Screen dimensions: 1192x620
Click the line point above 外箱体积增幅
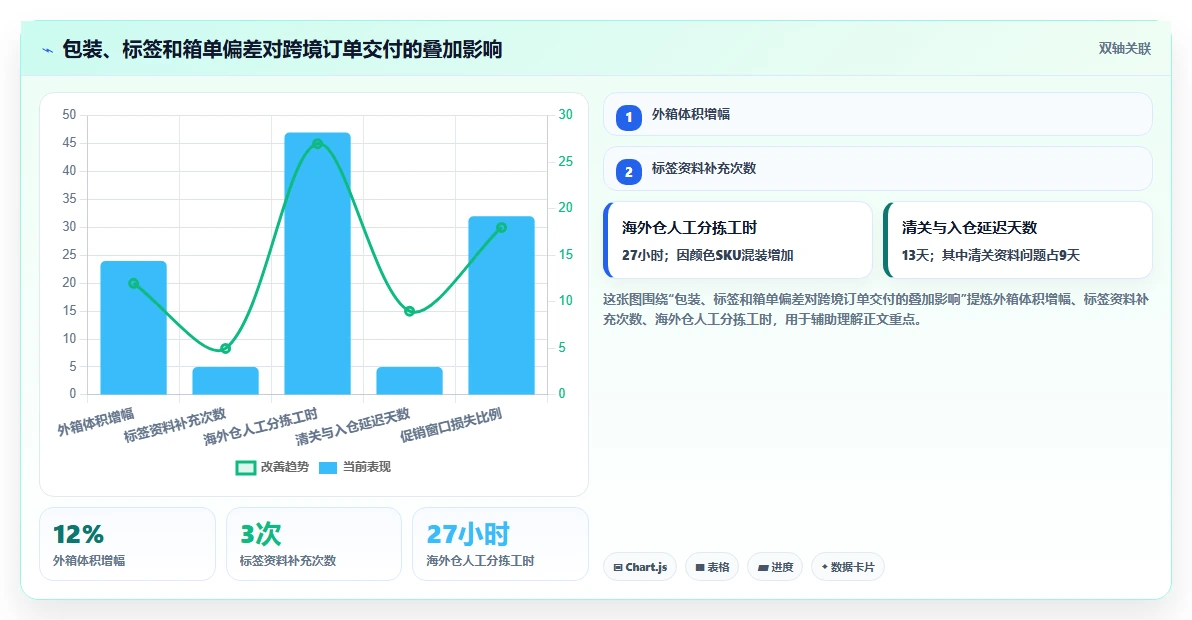134,283
